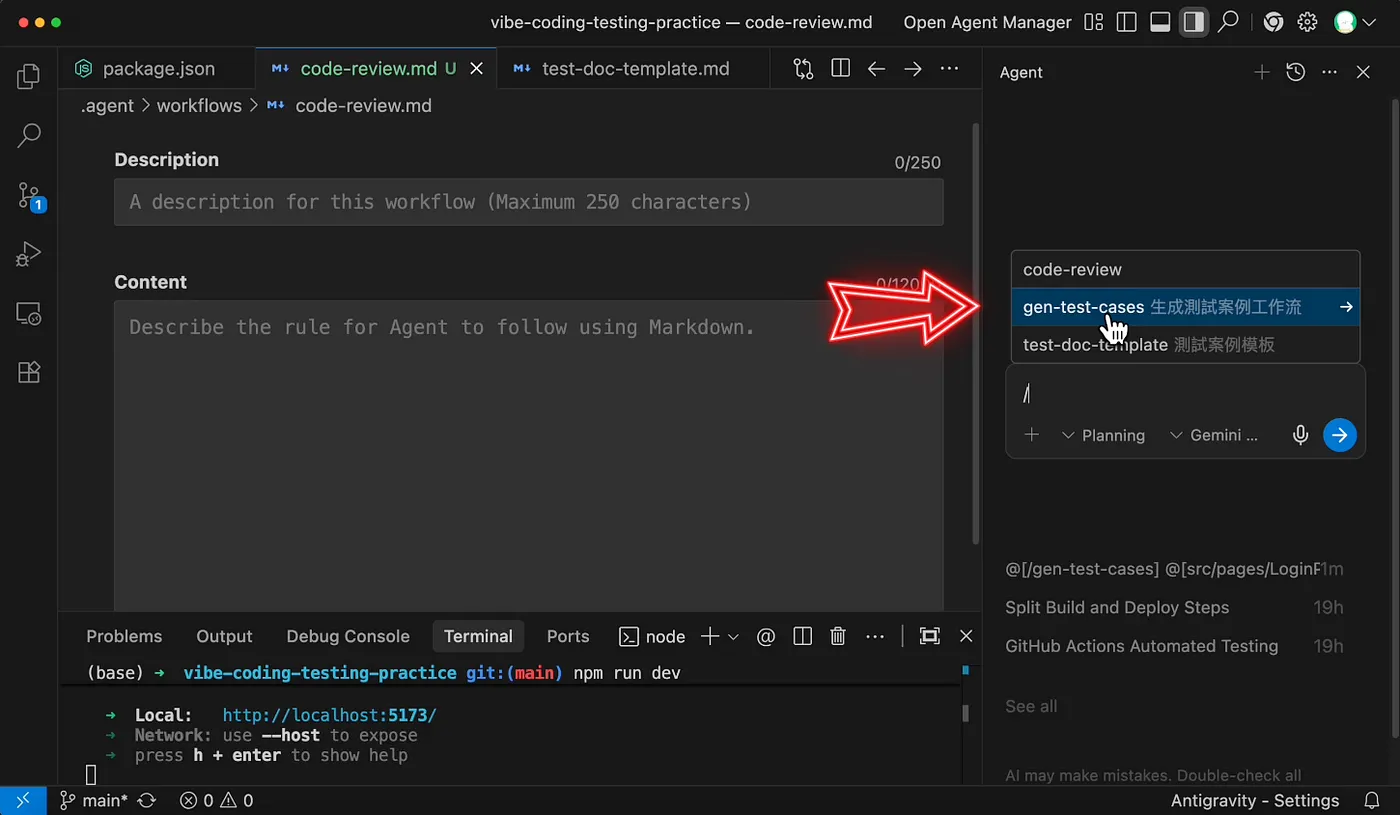
Task: Select test-doc-template suggestion
Action: (x=1186, y=345)
